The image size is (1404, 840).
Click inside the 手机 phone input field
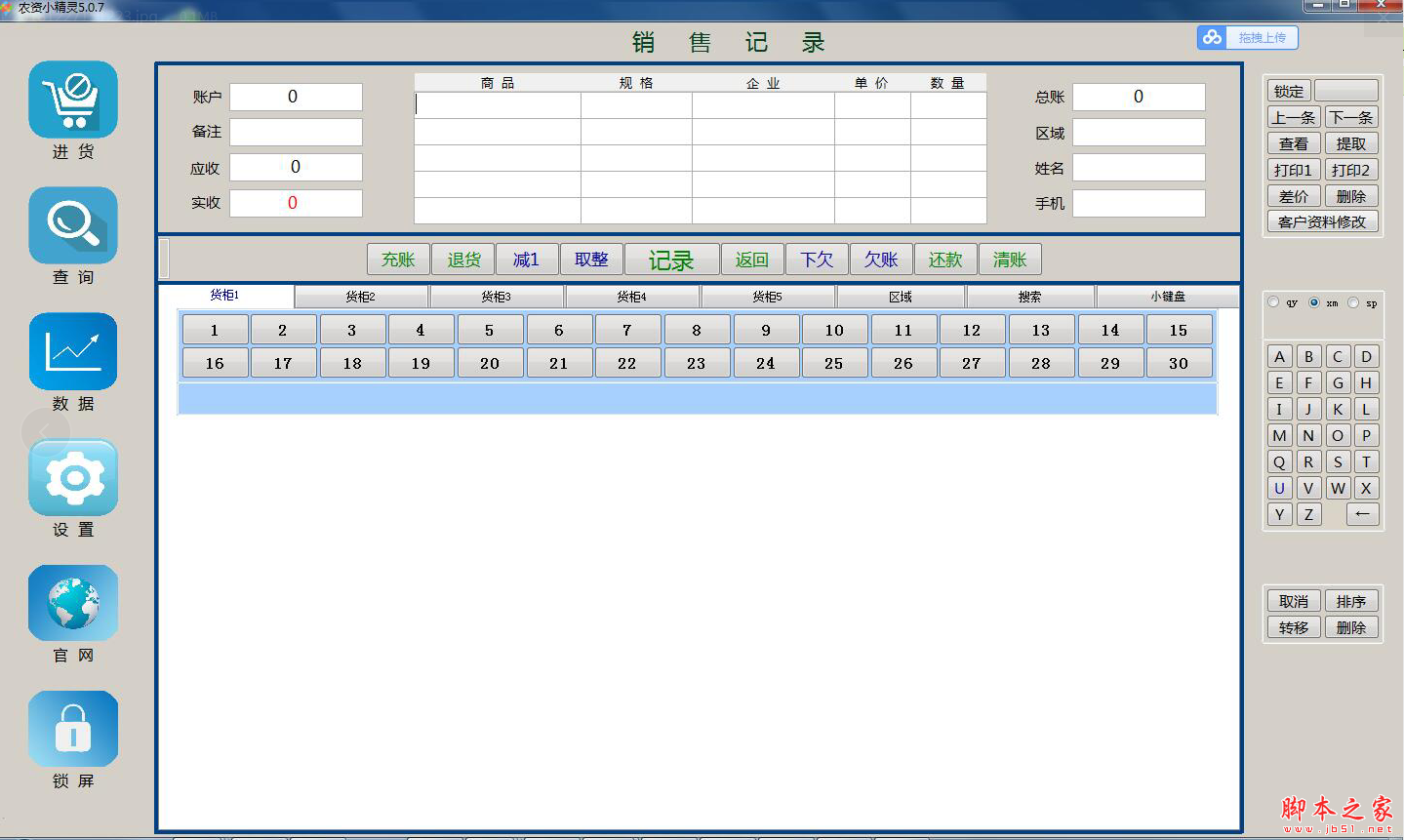pyautogui.click(x=1138, y=203)
